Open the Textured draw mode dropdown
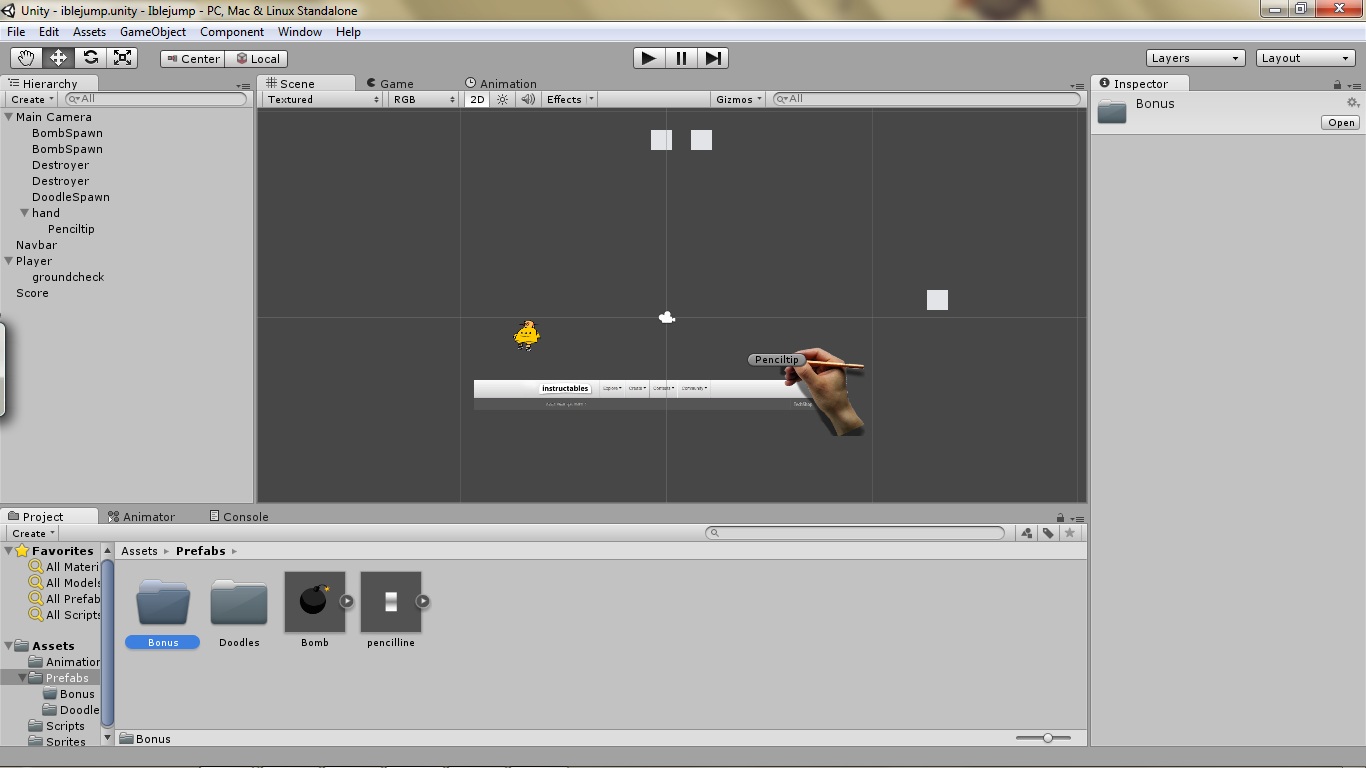 point(323,99)
